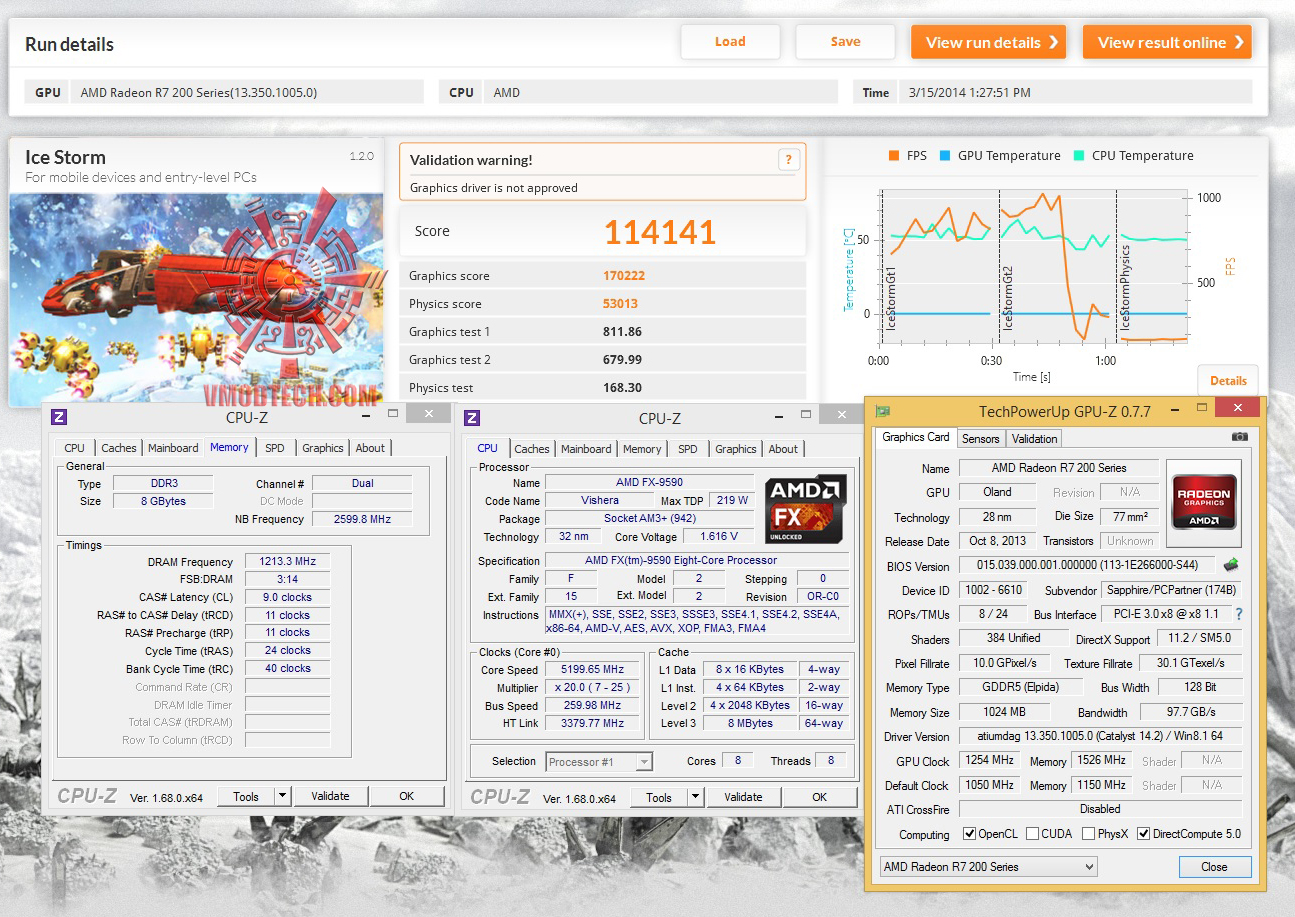The width and height of the screenshot is (1295, 917).
Task: Click the run Time field 3/15/2014
Action: (1075, 92)
